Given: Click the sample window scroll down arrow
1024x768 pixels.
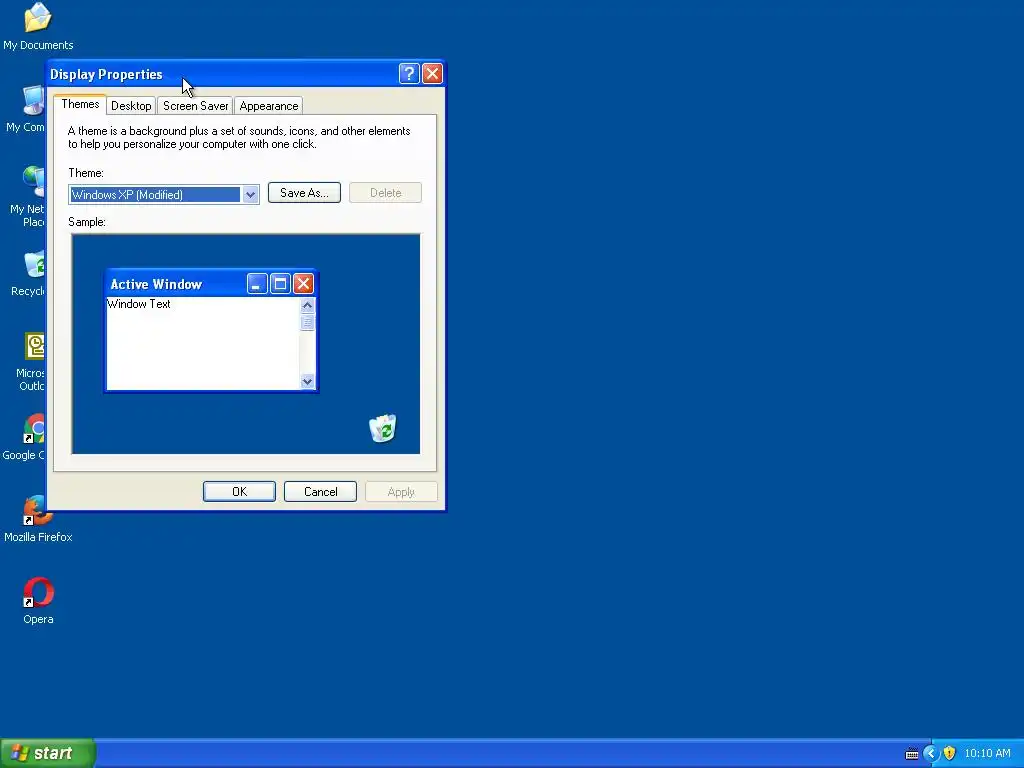Looking at the screenshot, I should tap(308, 381).
